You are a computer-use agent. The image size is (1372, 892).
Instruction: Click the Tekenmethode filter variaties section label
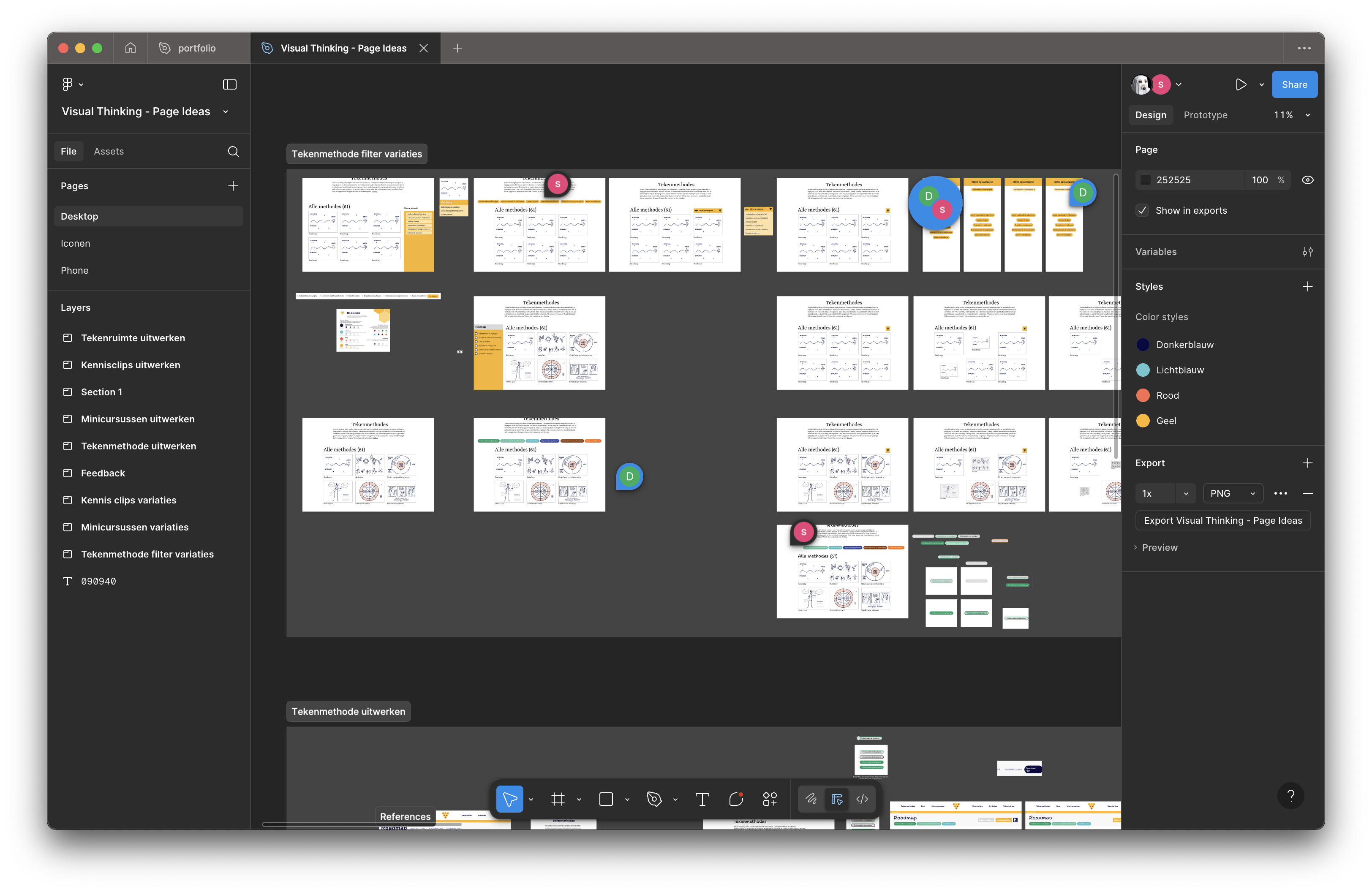click(357, 154)
